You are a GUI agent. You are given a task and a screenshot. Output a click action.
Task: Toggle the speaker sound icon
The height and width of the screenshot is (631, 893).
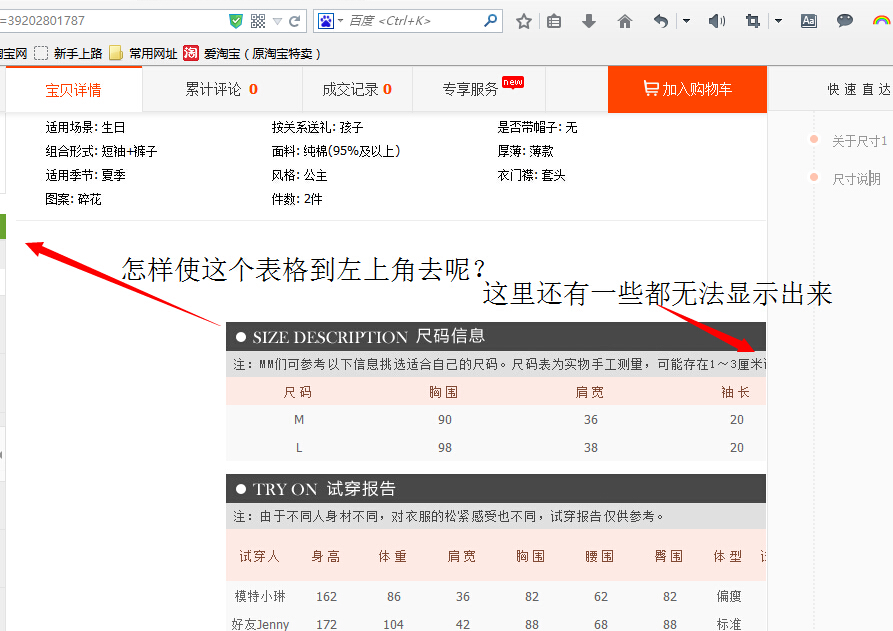pyautogui.click(x=716, y=22)
